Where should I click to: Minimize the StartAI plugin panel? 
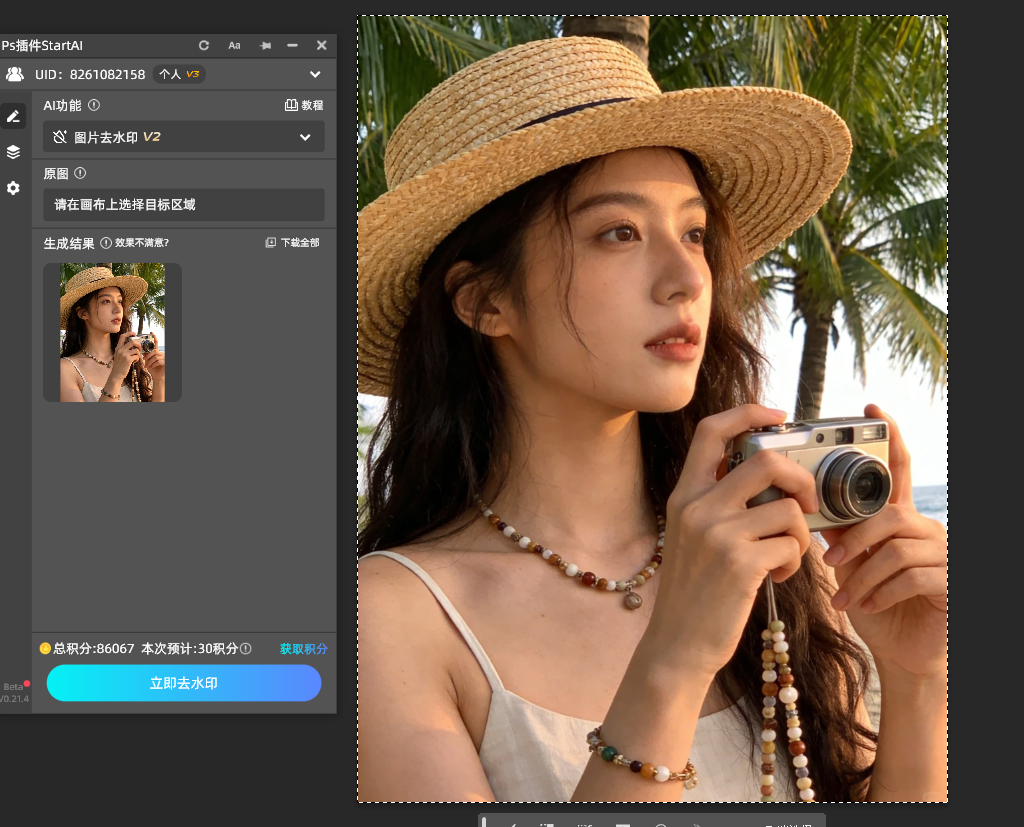pyautogui.click(x=292, y=45)
